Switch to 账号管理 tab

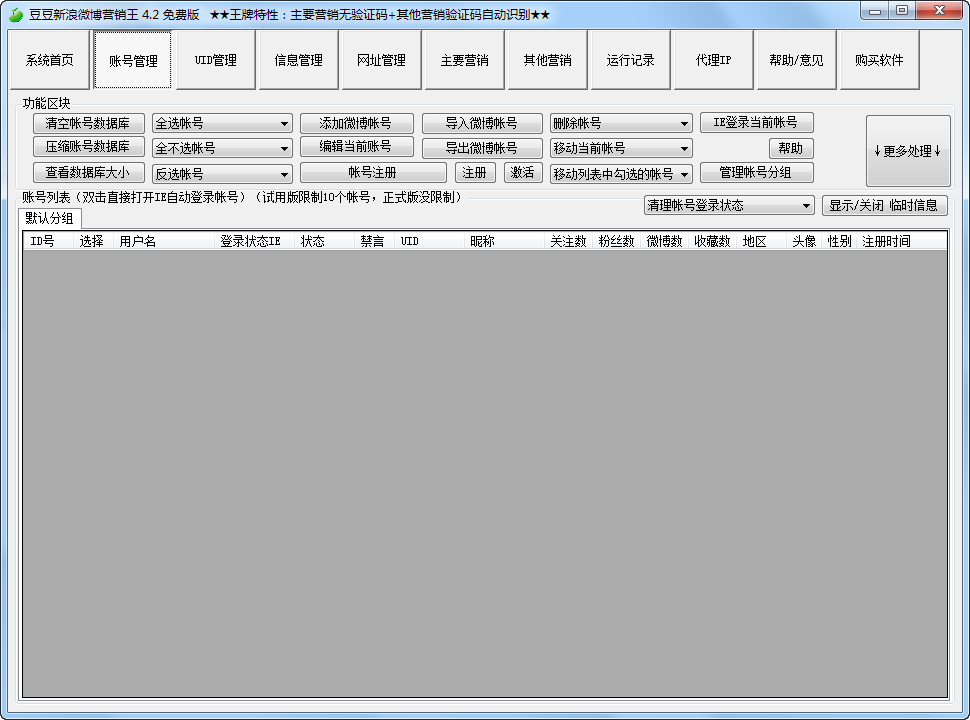coord(132,60)
